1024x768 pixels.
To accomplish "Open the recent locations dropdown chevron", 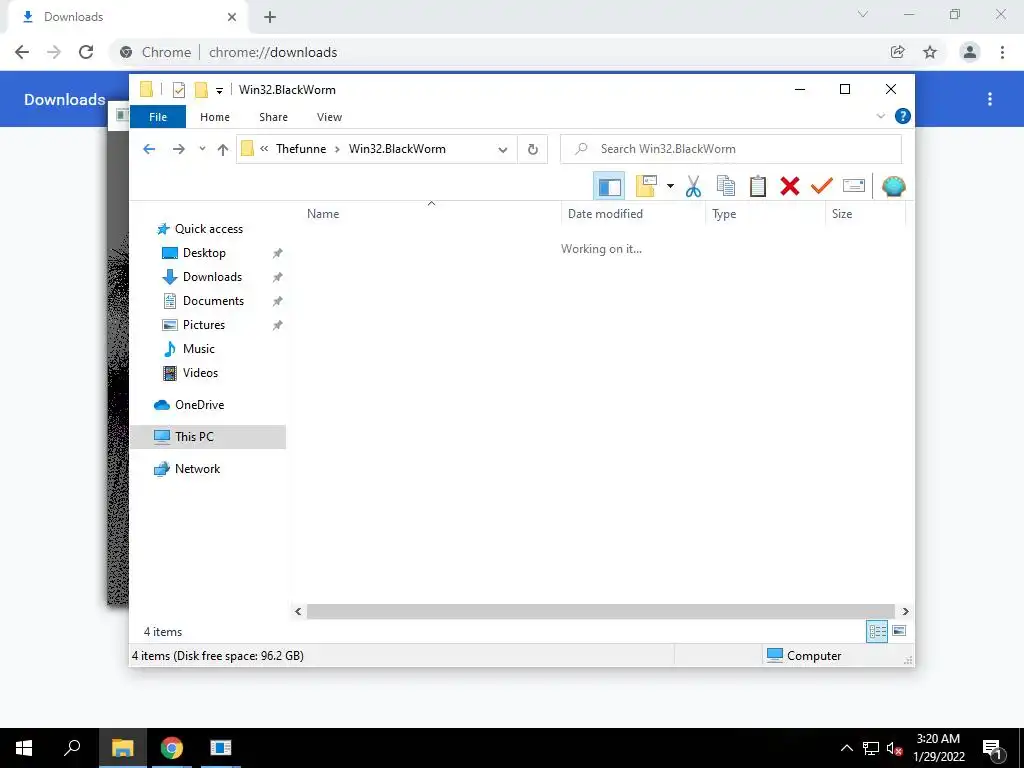I will pyautogui.click(x=202, y=149).
